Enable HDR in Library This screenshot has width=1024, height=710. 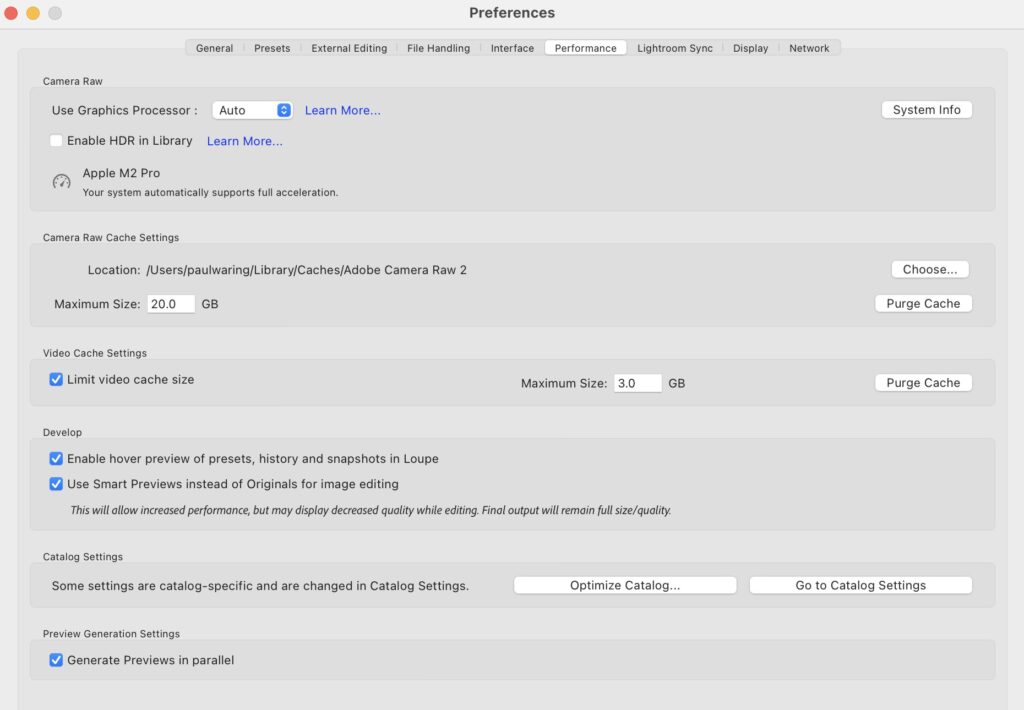[x=56, y=141]
